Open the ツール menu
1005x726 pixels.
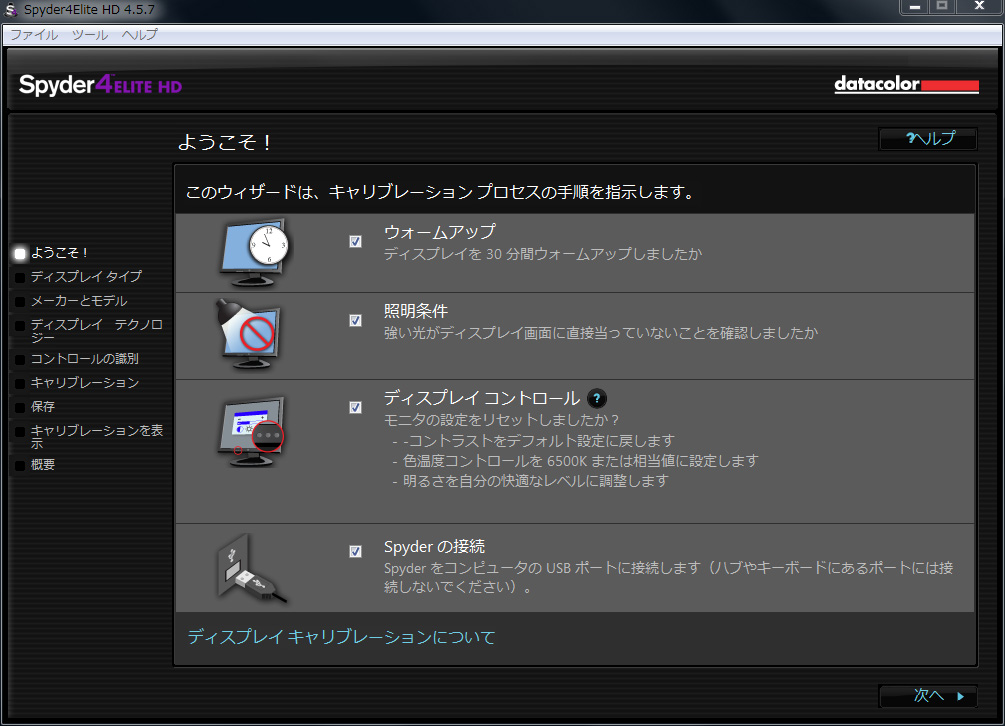click(89, 34)
